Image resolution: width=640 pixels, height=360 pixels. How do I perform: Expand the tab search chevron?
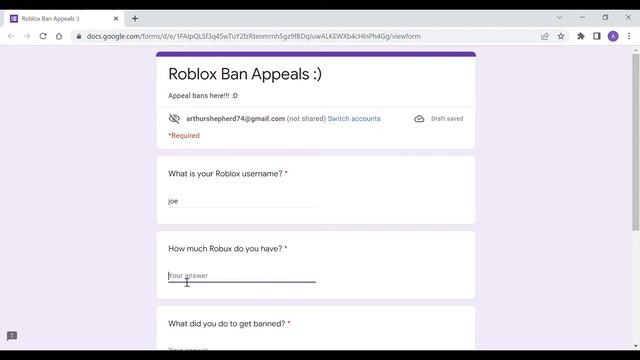click(559, 18)
